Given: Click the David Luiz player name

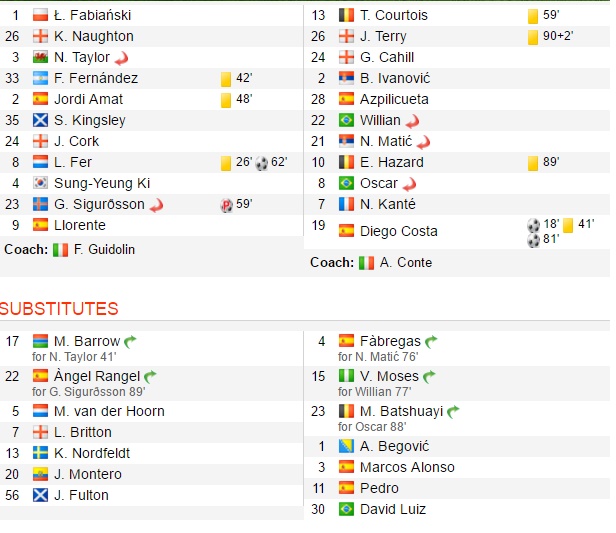Looking at the screenshot, I should pyautogui.click(x=394, y=509).
